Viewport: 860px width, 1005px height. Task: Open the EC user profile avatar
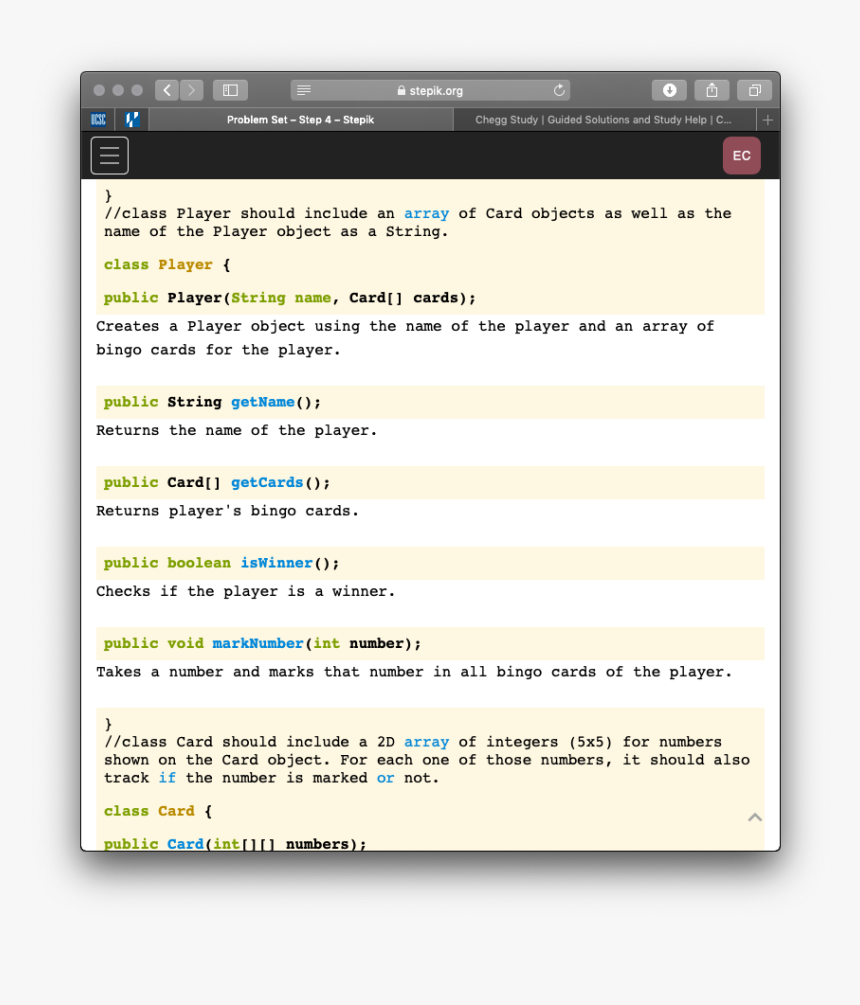[741, 156]
